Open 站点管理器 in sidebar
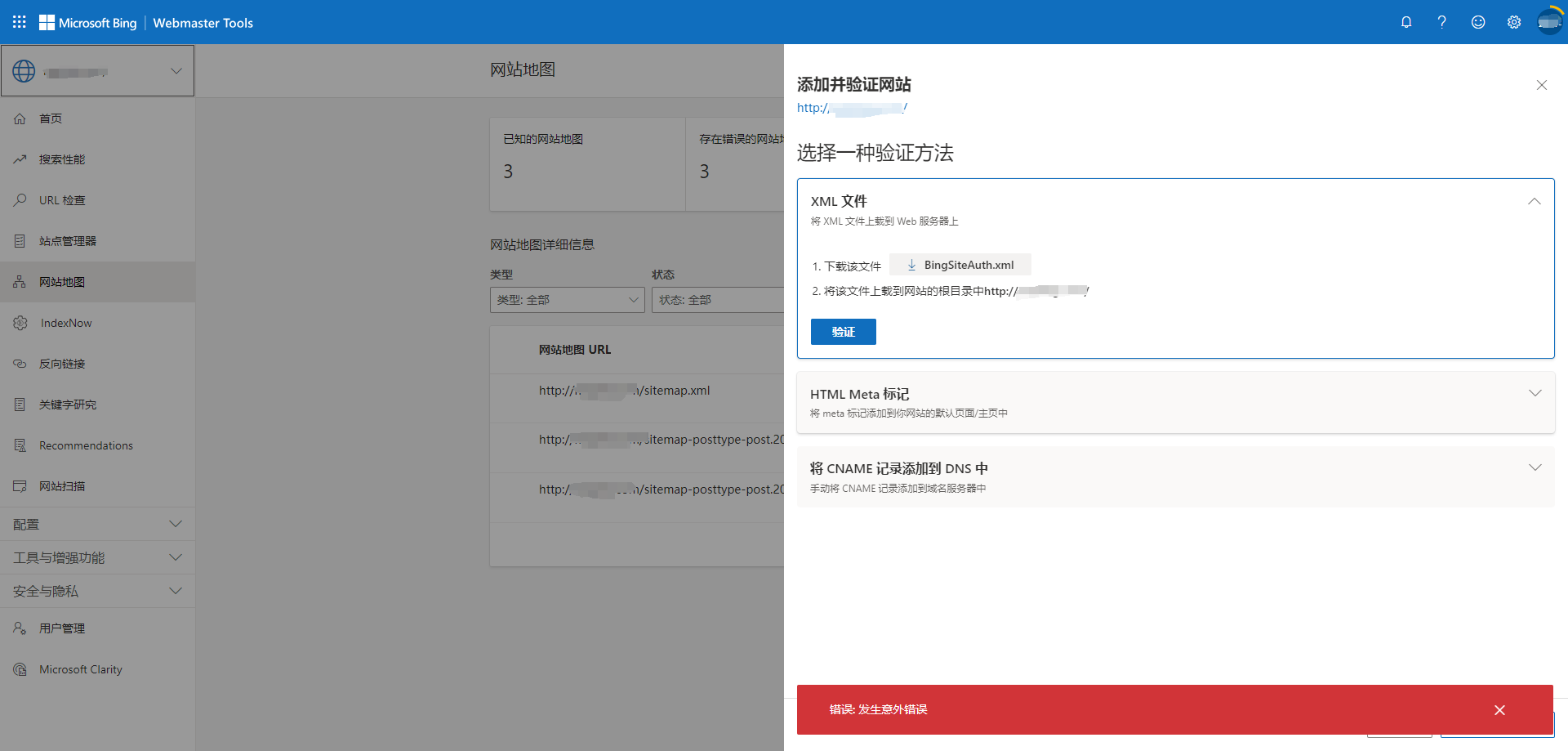Viewport: 1568px width, 751px height. pos(97,241)
